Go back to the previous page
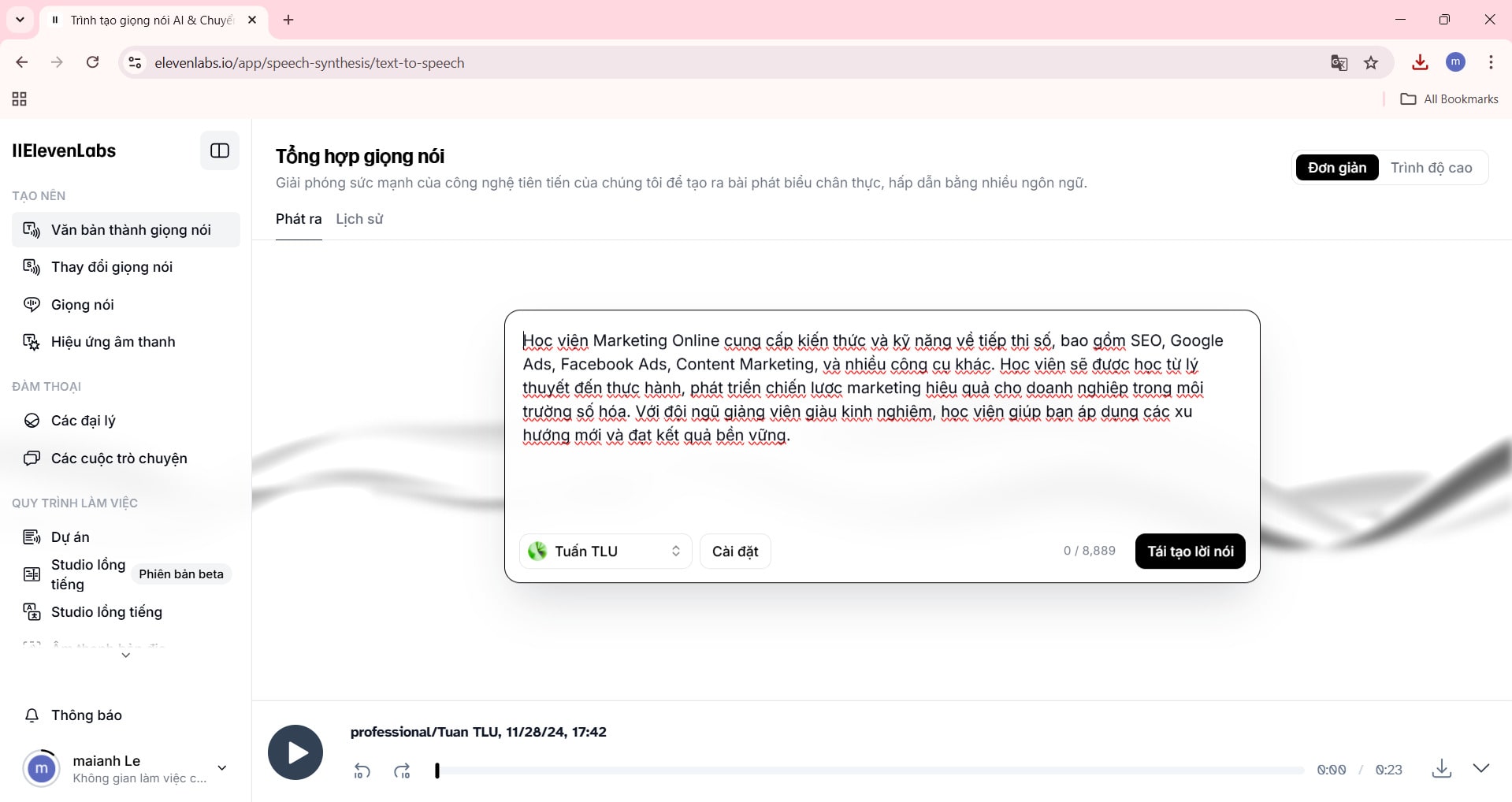The width and height of the screenshot is (1512, 802). [22, 62]
